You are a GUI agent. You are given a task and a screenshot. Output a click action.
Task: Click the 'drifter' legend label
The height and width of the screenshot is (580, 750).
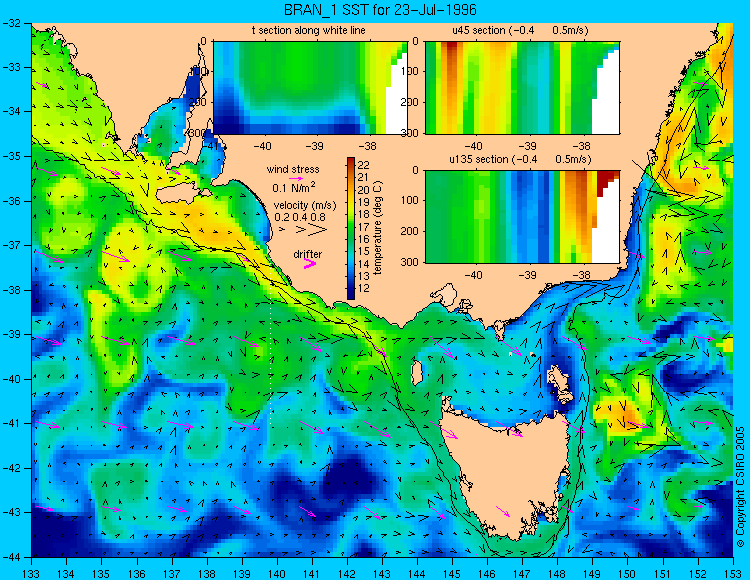308,254
